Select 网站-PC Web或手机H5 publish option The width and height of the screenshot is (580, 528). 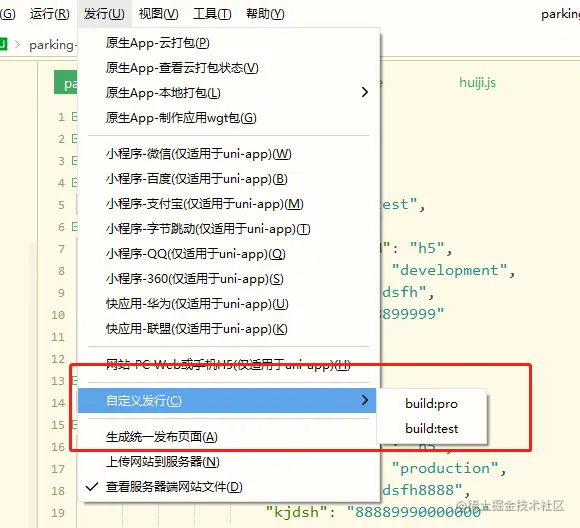pyautogui.click(x=229, y=365)
